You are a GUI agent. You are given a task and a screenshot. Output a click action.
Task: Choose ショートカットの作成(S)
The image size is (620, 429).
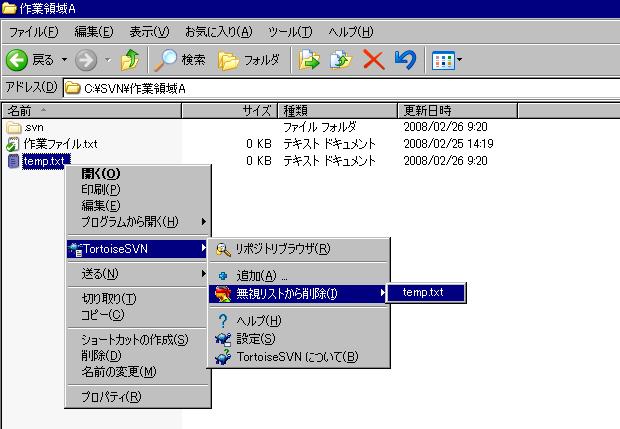pos(137,340)
